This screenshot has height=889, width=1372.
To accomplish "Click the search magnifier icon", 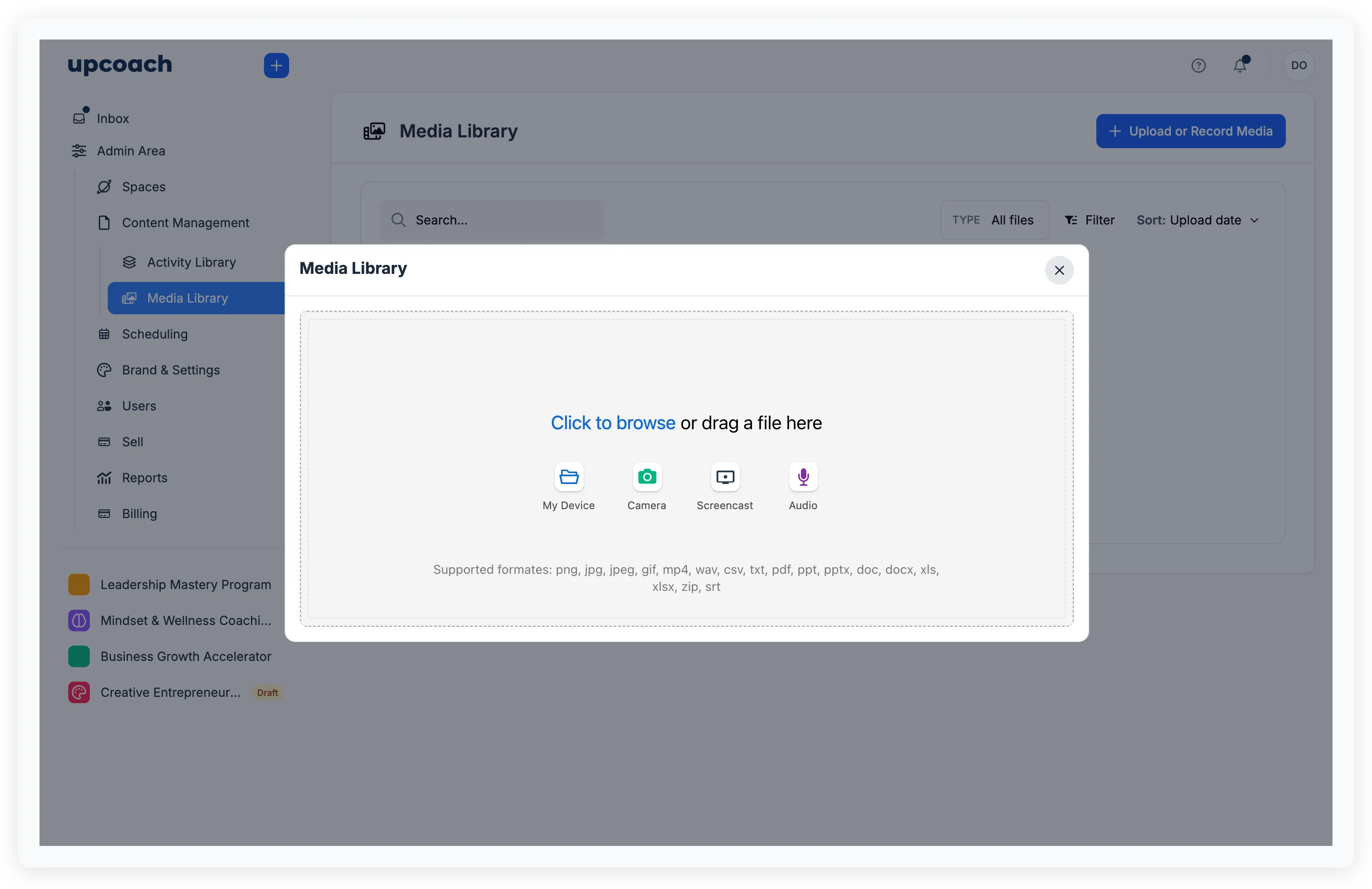I will 398,220.
